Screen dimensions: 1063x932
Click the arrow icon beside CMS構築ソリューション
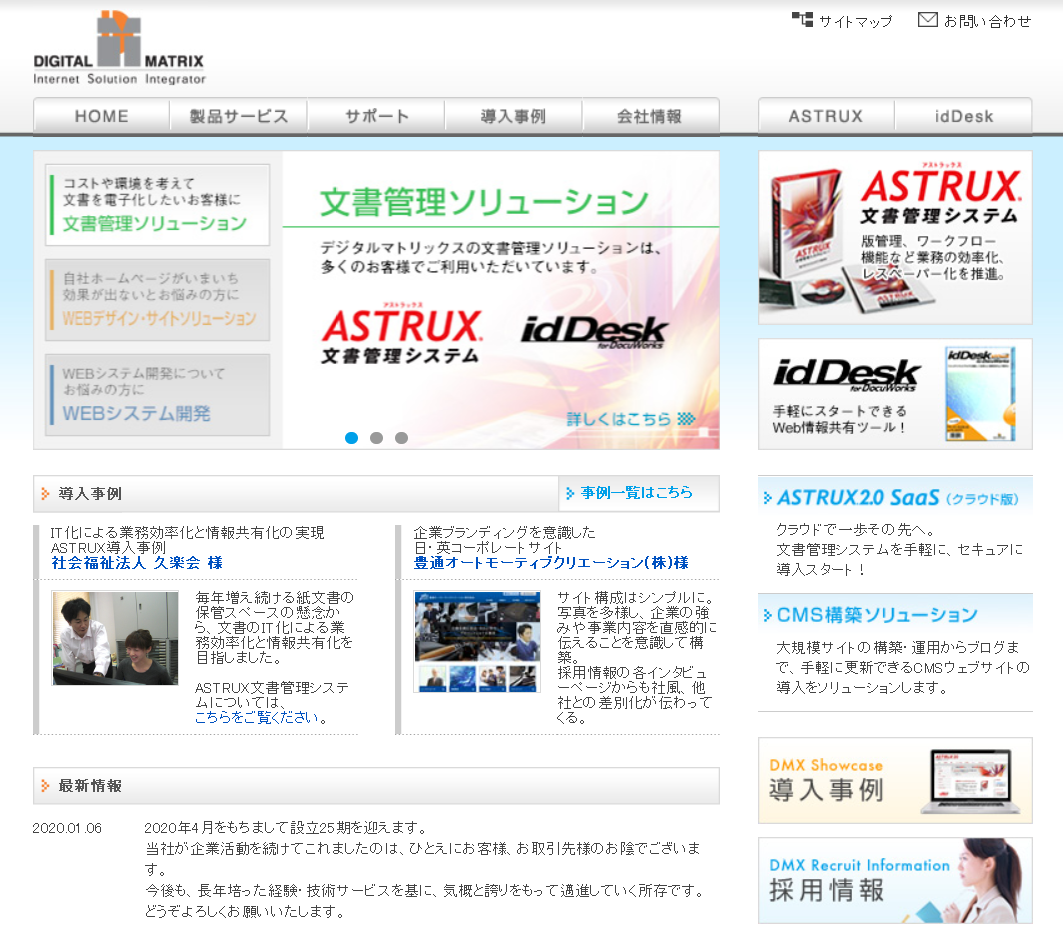pyautogui.click(x=767, y=615)
